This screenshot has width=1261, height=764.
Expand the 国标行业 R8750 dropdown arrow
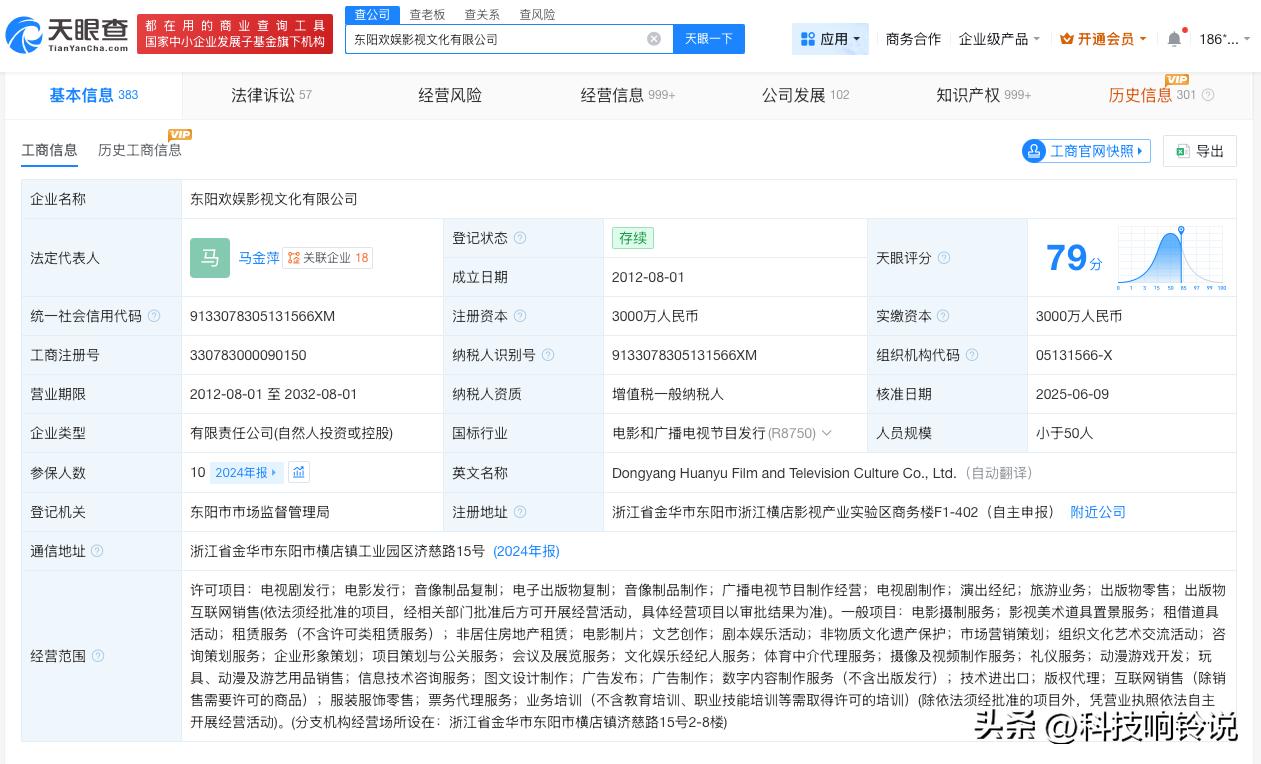click(827, 433)
